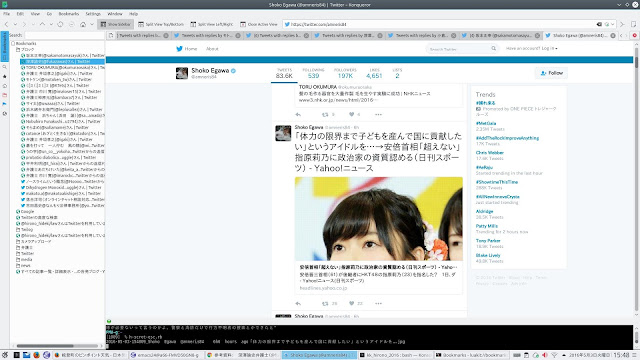Open the #MetGala trend
Image resolution: width=640 pixels, height=360 pixels.
coord(486,123)
